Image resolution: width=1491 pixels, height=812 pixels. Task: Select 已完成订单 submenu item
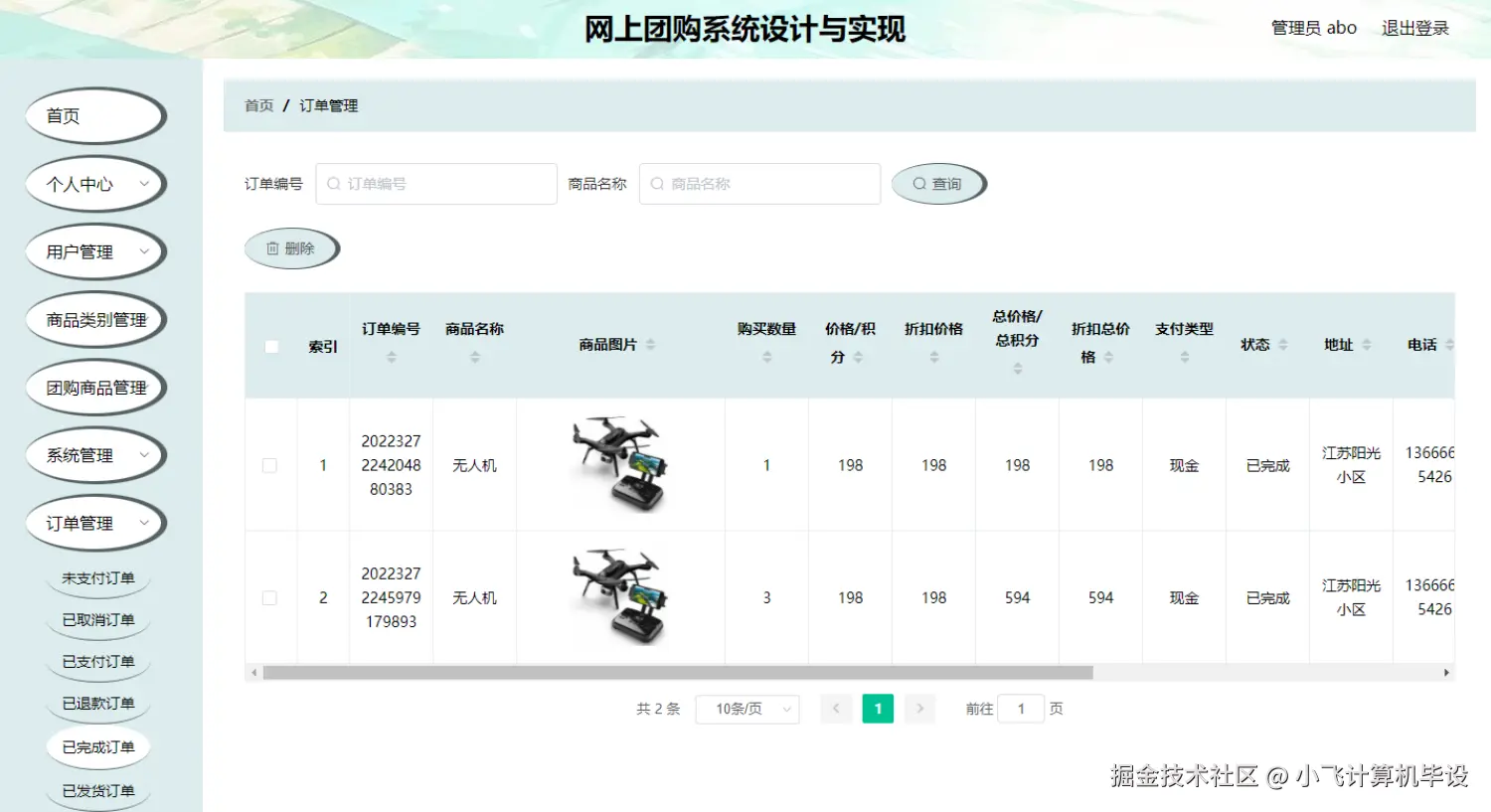(x=98, y=747)
